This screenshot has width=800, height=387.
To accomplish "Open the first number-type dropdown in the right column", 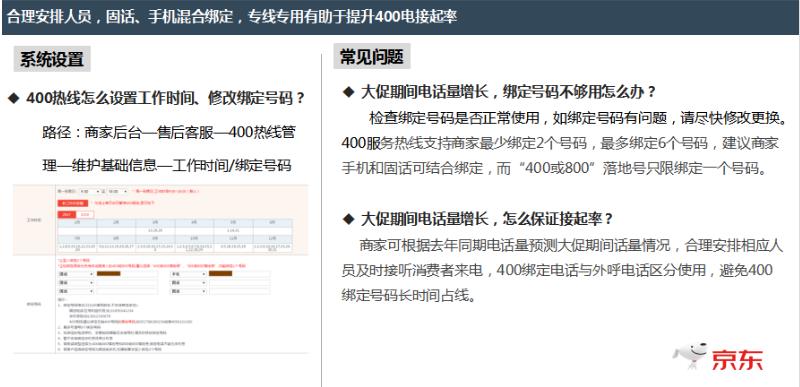I will 188,274.
